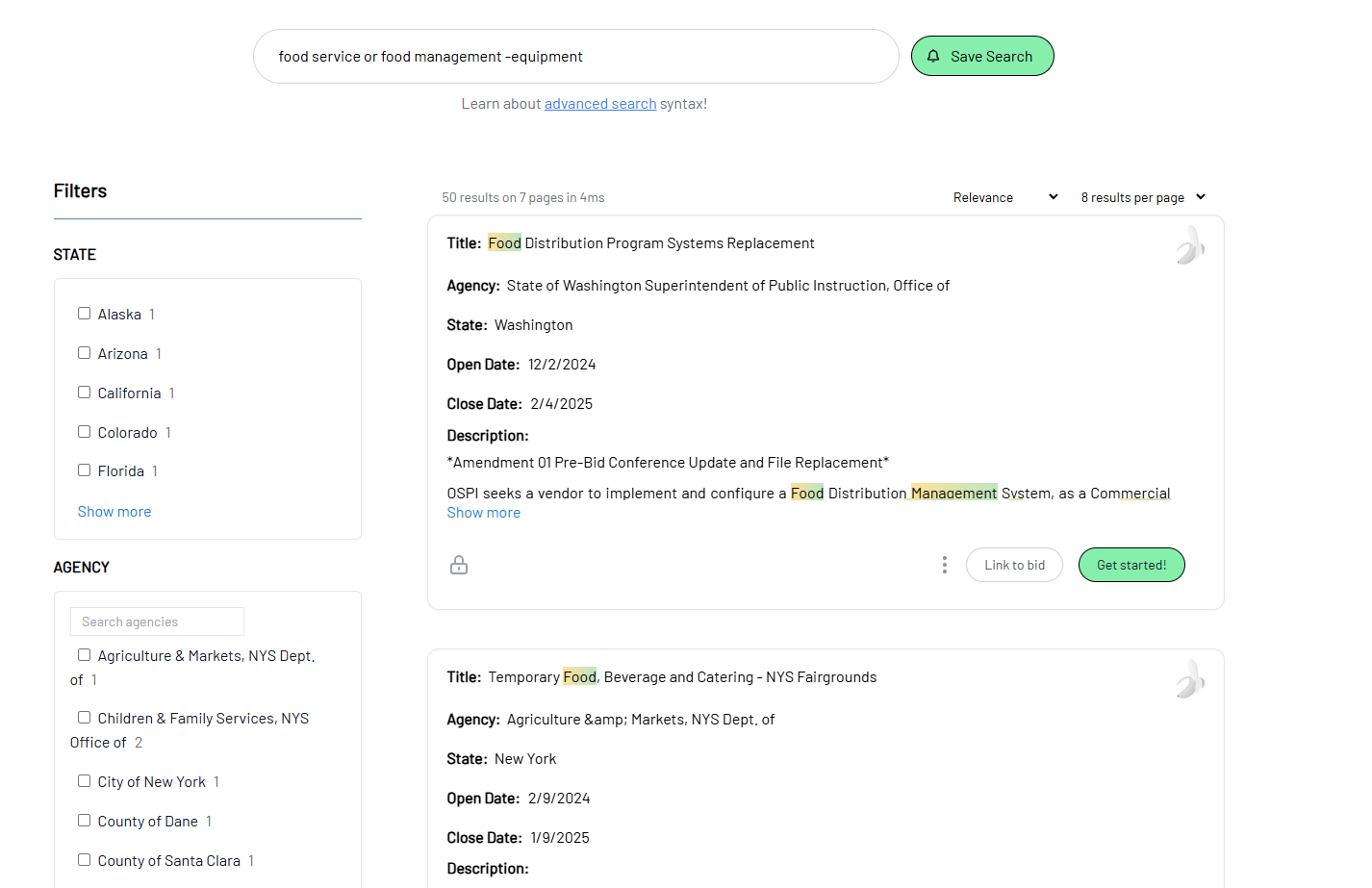Screen dimensions: 1372x888
Task: Expand the description with Show more
Action: [x=484, y=513]
